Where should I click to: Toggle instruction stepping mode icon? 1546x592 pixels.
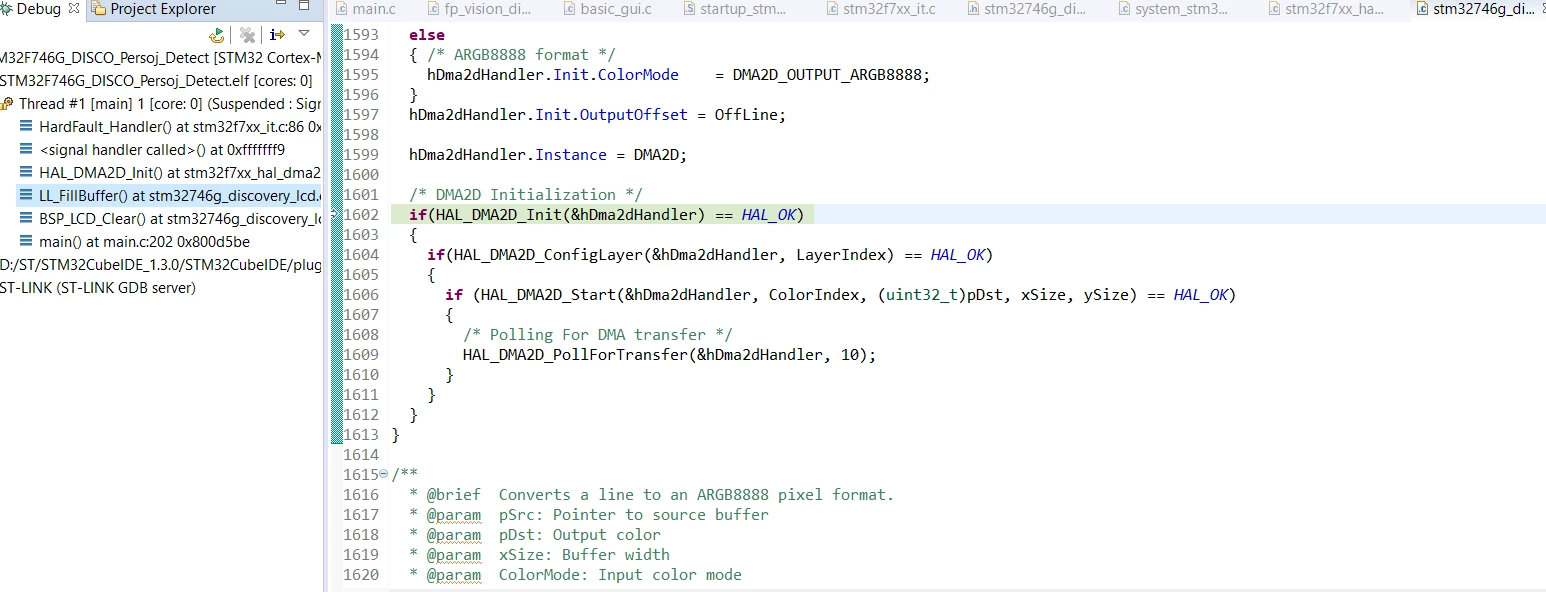point(277,35)
